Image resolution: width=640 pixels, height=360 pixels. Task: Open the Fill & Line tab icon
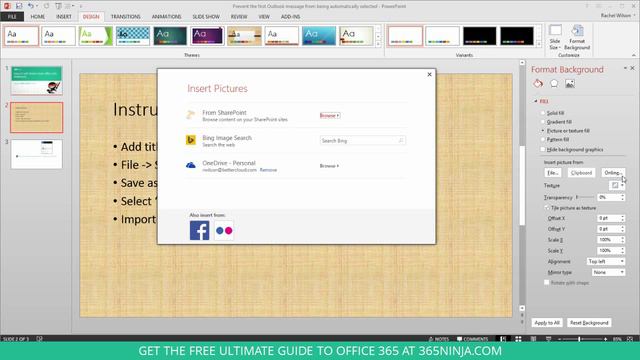pos(538,84)
